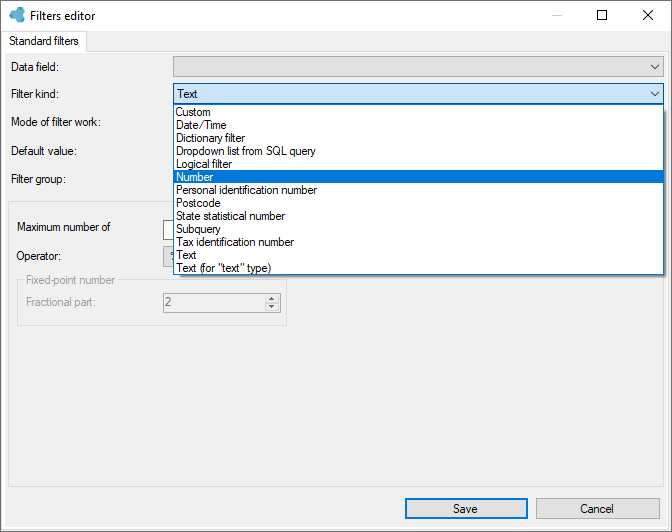Increase Fractional part value
672x532 pixels.
272,298
